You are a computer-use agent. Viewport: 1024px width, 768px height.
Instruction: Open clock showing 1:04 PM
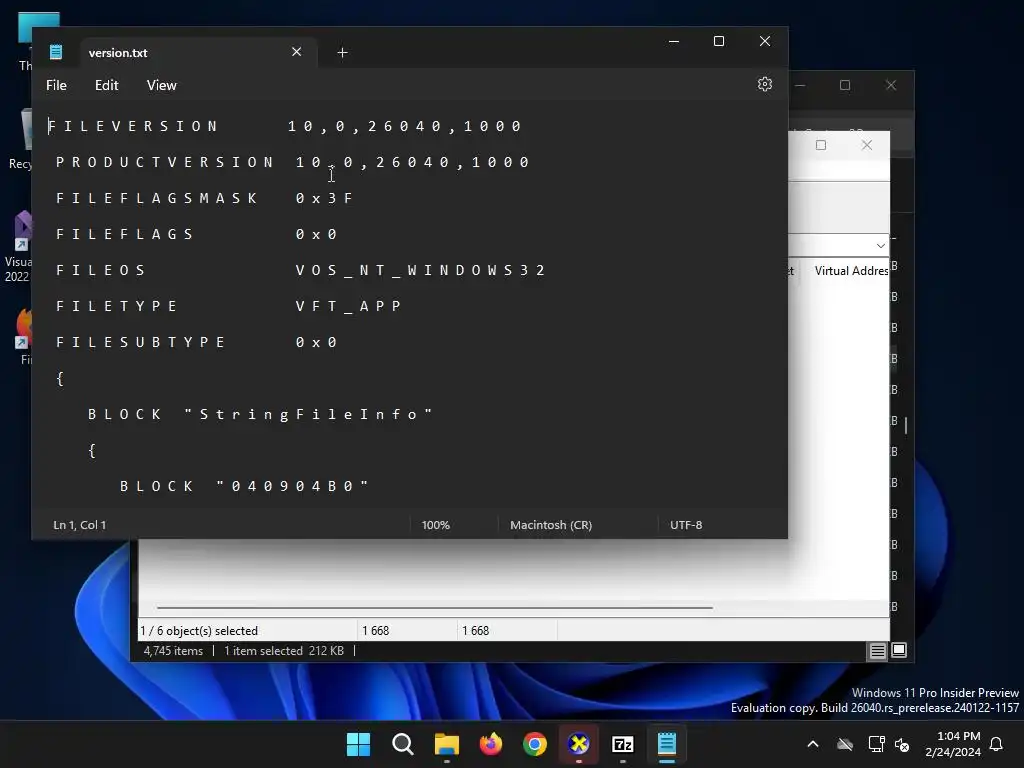point(953,744)
